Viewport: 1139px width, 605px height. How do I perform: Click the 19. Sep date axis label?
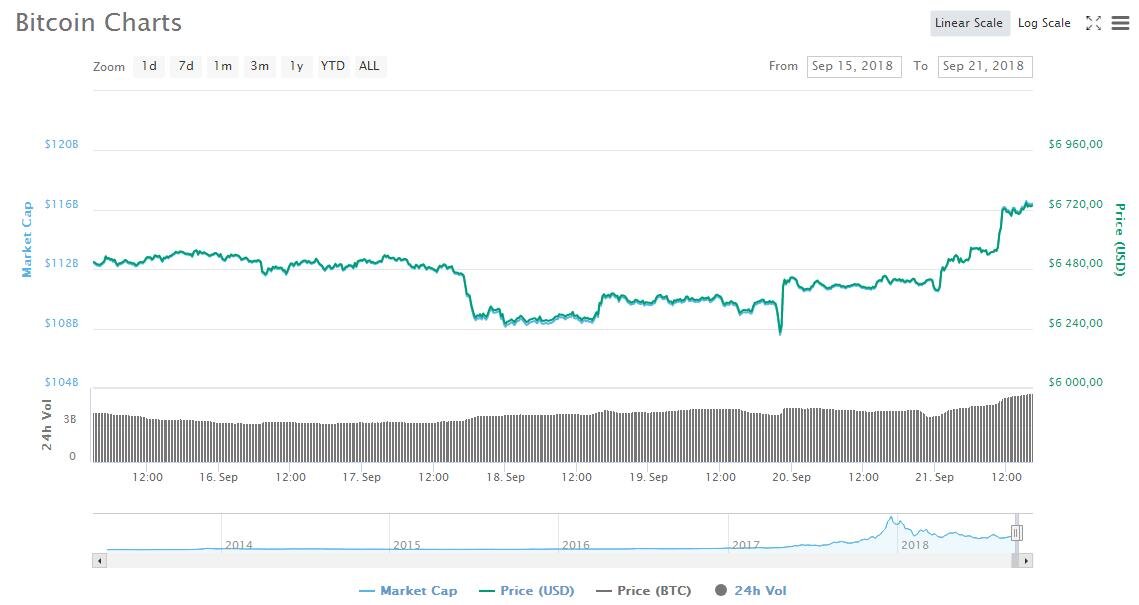point(648,477)
